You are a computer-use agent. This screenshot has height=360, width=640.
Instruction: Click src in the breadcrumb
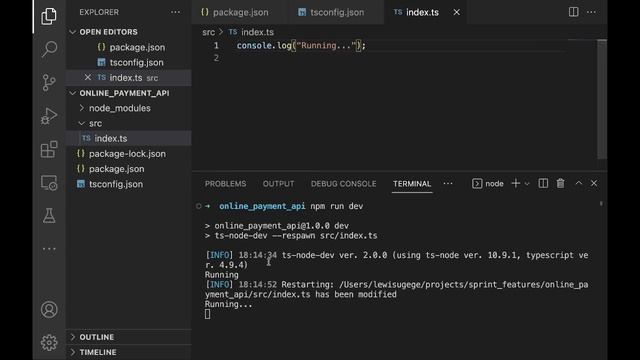pyautogui.click(x=209, y=32)
